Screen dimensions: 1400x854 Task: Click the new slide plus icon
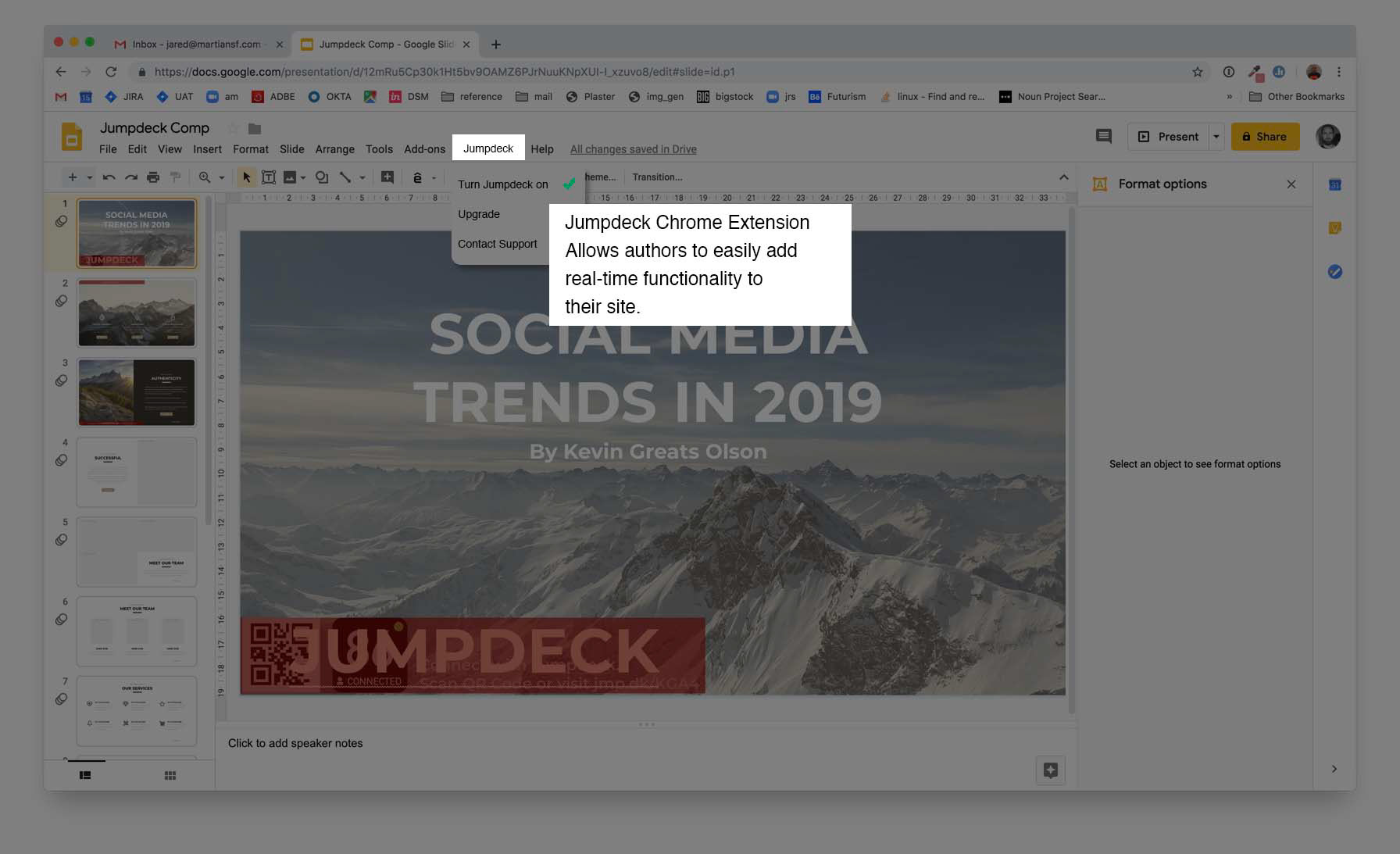coord(73,177)
